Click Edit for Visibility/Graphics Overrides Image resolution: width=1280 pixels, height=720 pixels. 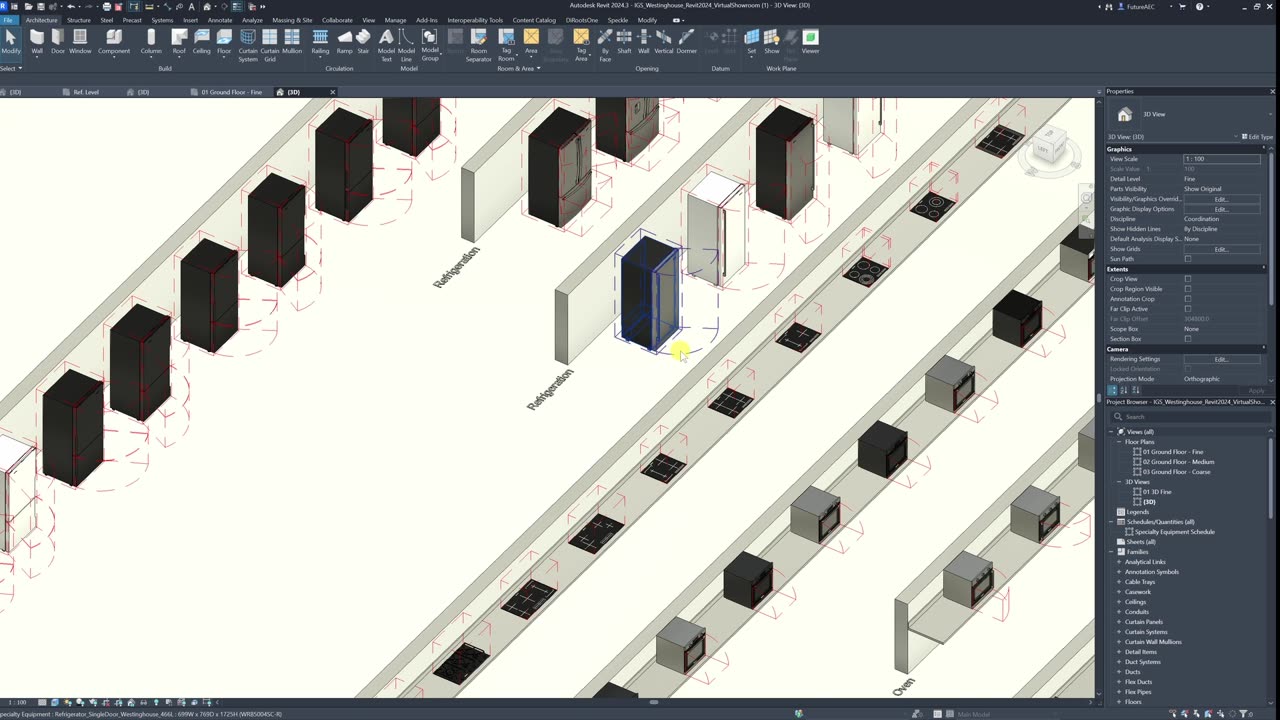1221,199
